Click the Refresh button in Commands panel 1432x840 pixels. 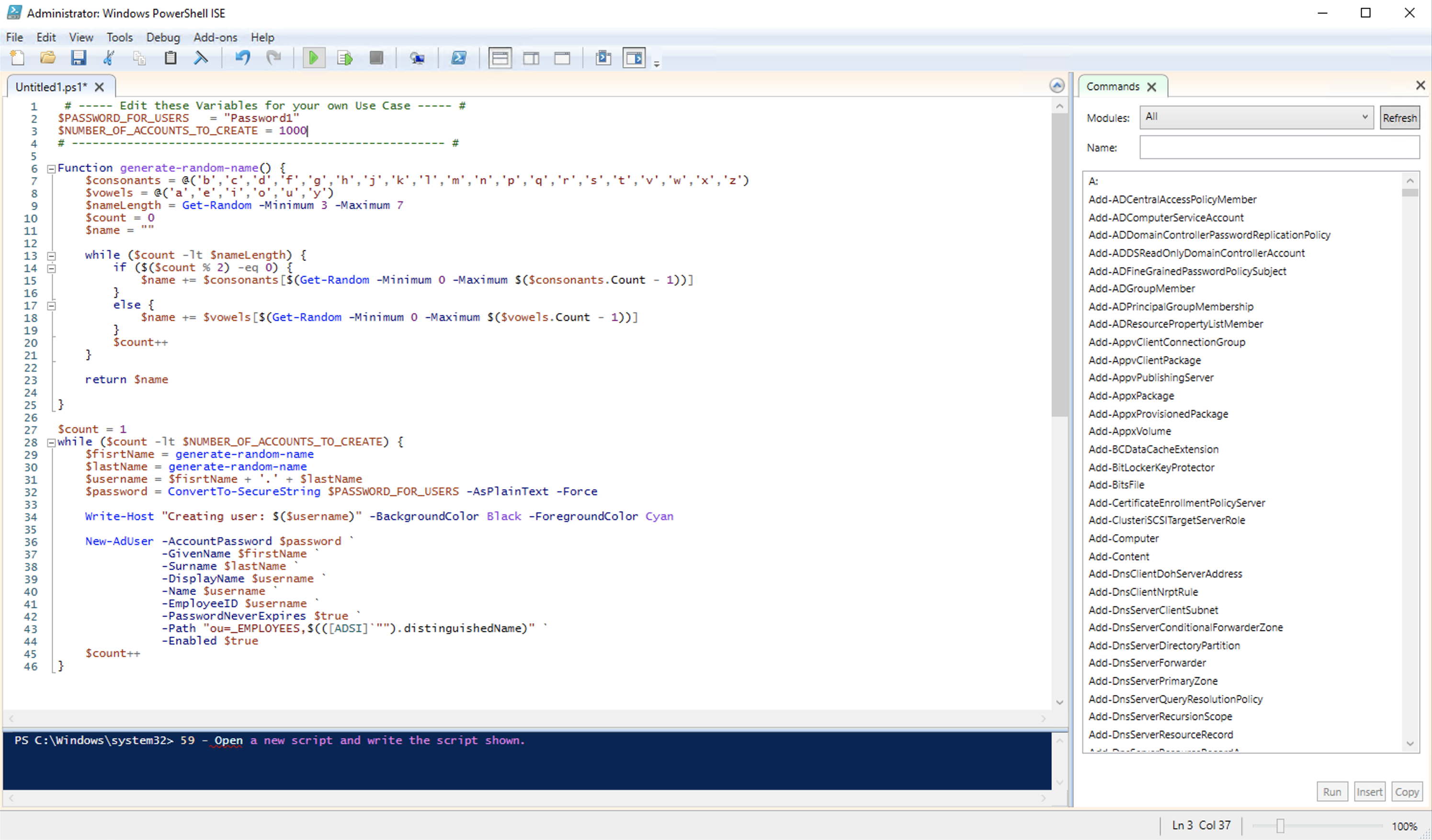click(x=1399, y=118)
